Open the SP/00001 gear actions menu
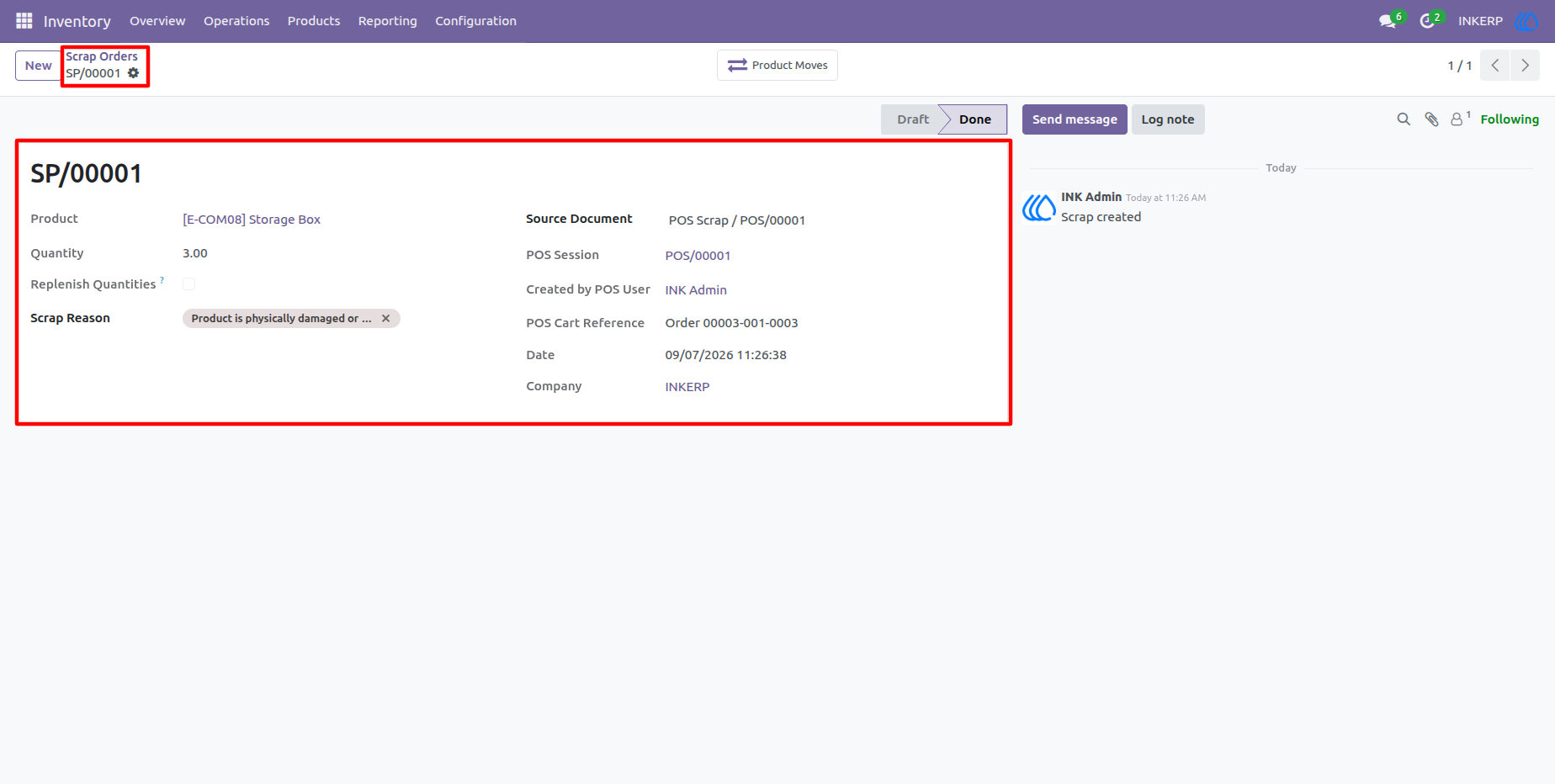This screenshot has width=1555, height=784. [x=133, y=73]
